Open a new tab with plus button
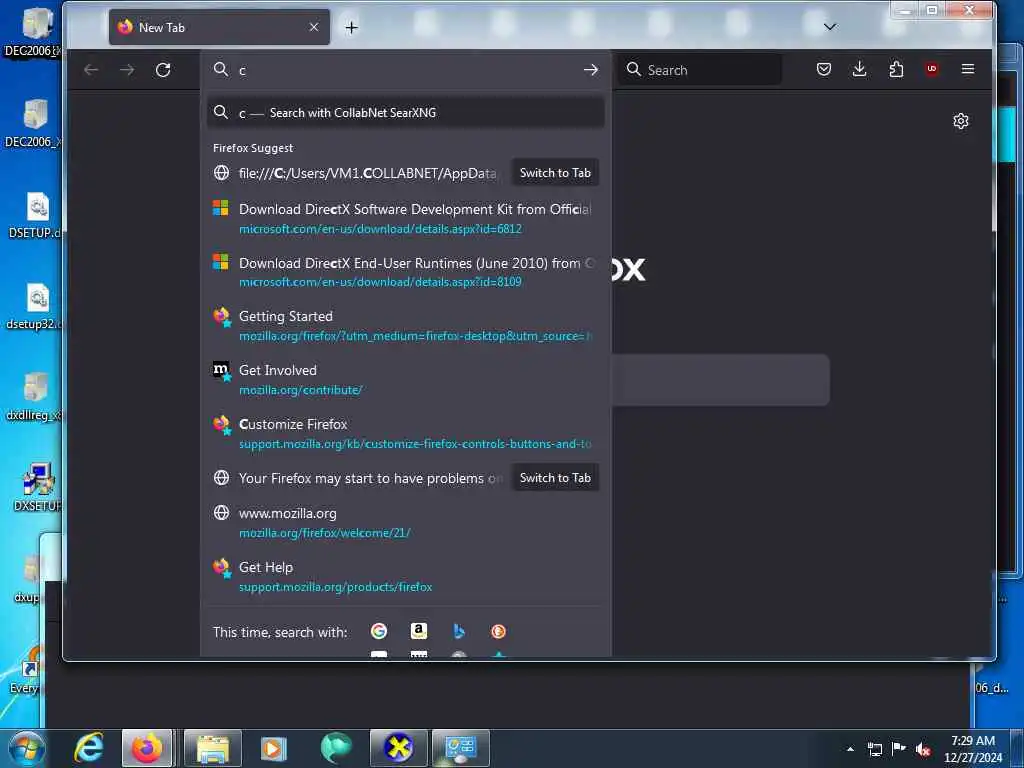Viewport: 1024px width, 768px height. click(x=351, y=27)
